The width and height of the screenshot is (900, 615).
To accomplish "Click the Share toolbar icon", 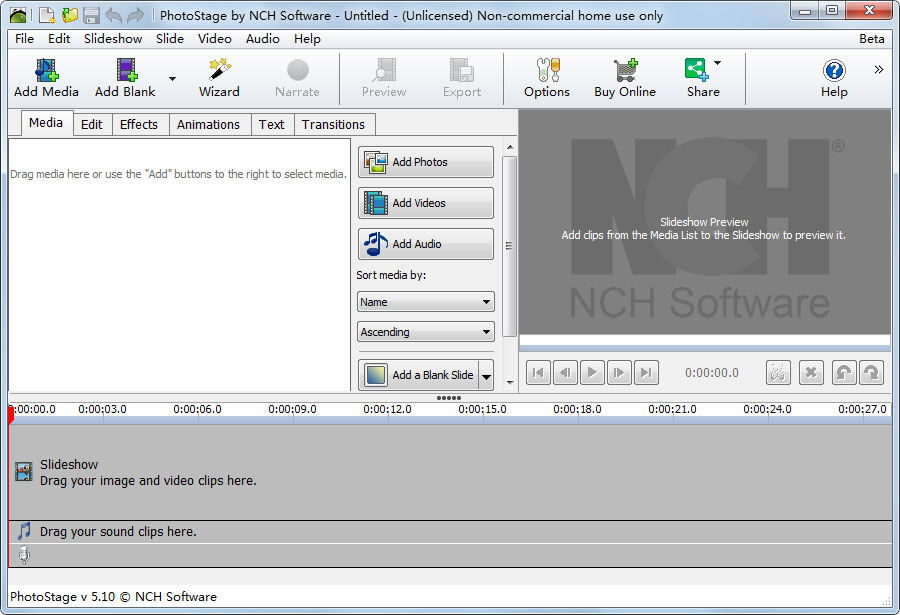I will click(699, 78).
